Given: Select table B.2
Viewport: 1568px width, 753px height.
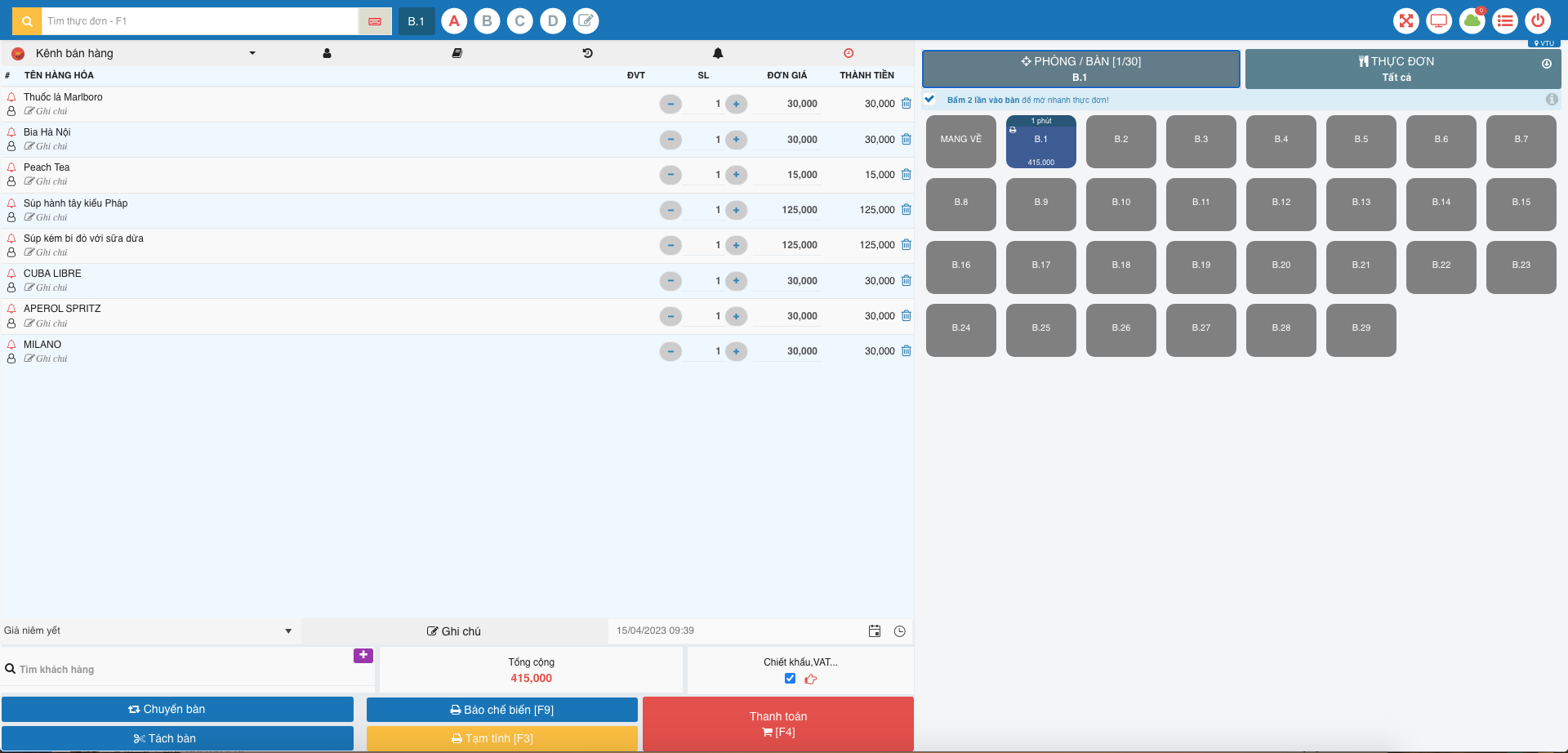Looking at the screenshot, I should coord(1121,141).
